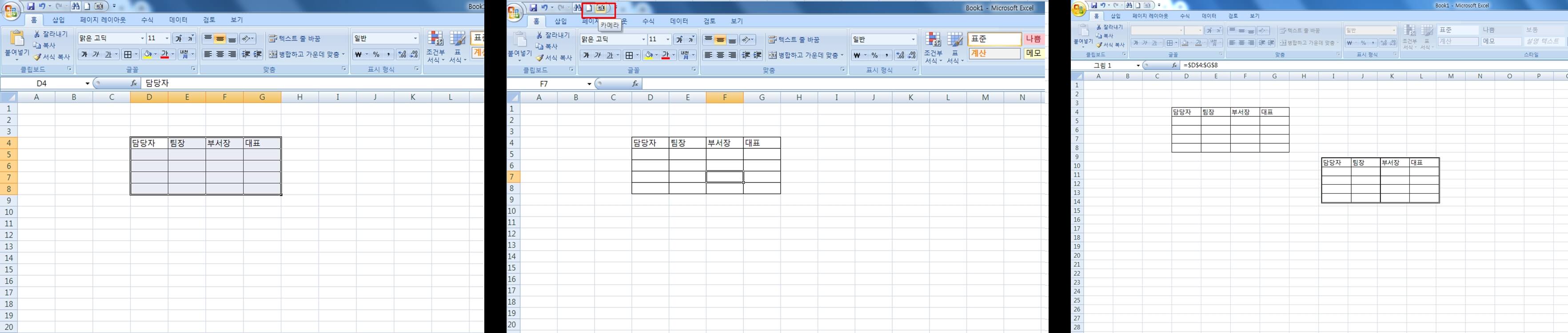Click the Office button in the right window

pos(1079,9)
